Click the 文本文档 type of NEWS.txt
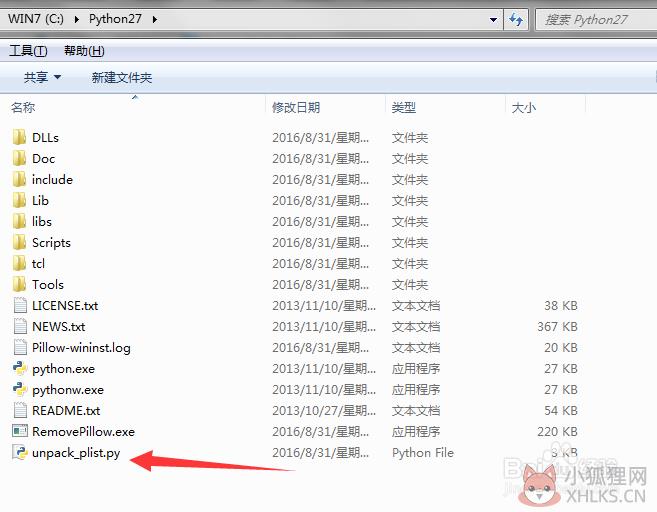Image resolution: width=657 pixels, height=512 pixels. [416, 326]
